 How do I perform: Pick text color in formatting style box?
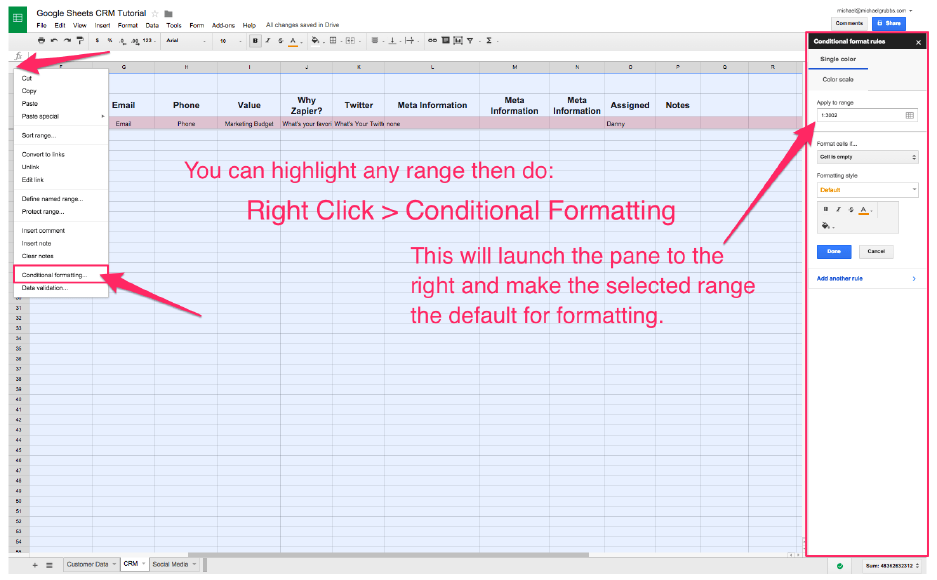865,210
